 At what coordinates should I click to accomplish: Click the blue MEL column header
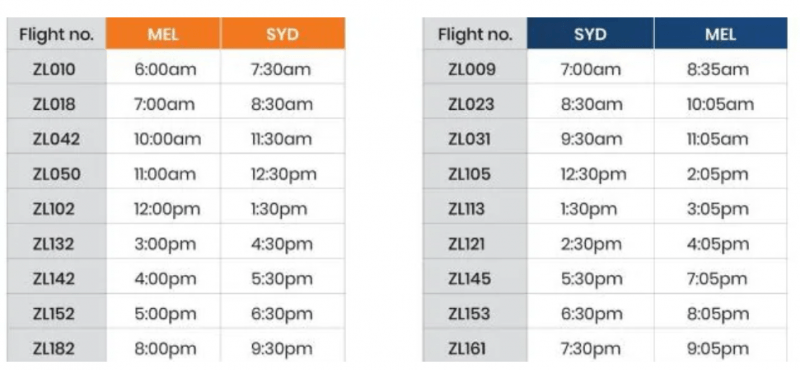(x=720, y=34)
